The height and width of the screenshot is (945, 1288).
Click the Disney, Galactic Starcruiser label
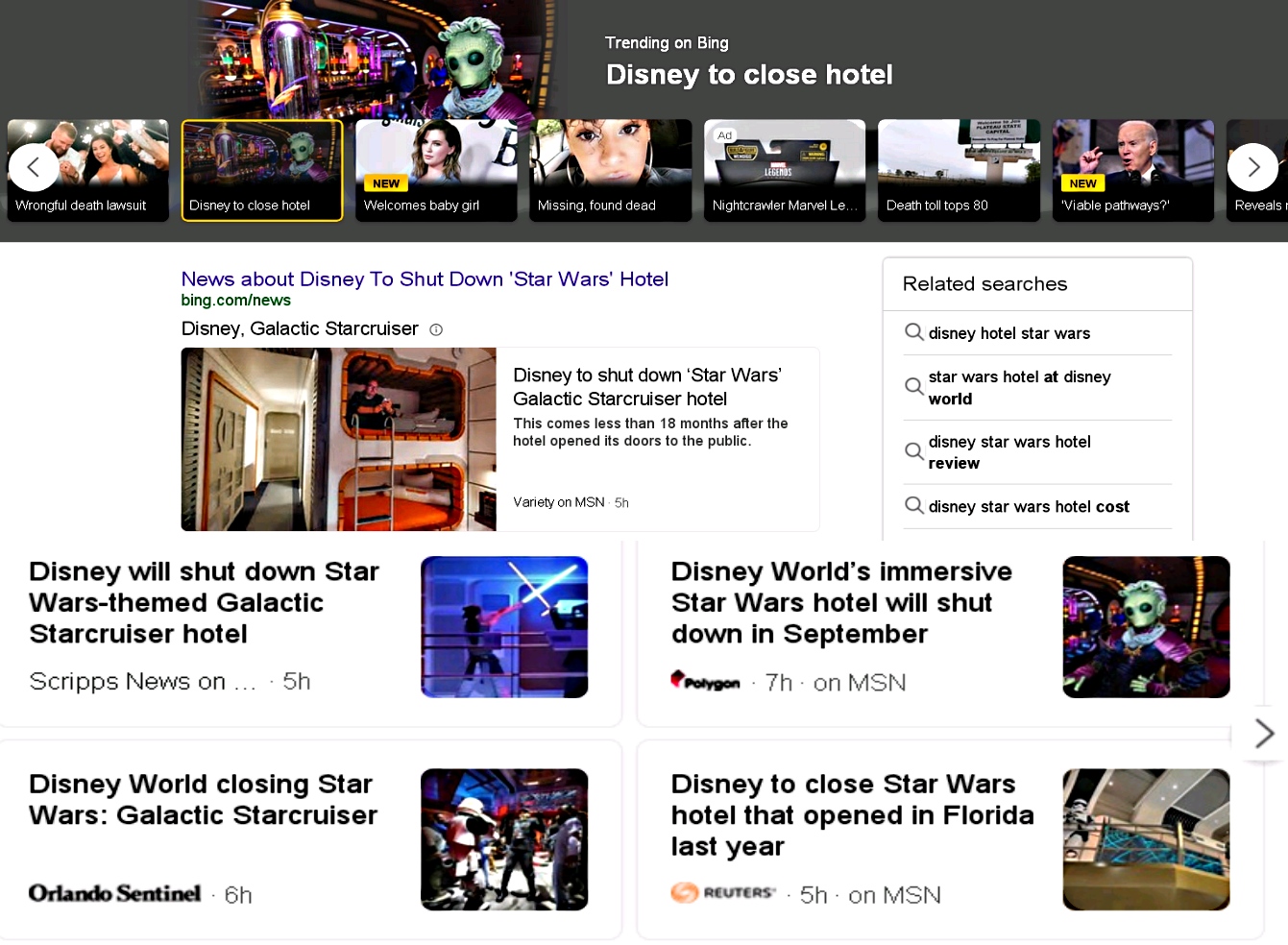pos(300,329)
